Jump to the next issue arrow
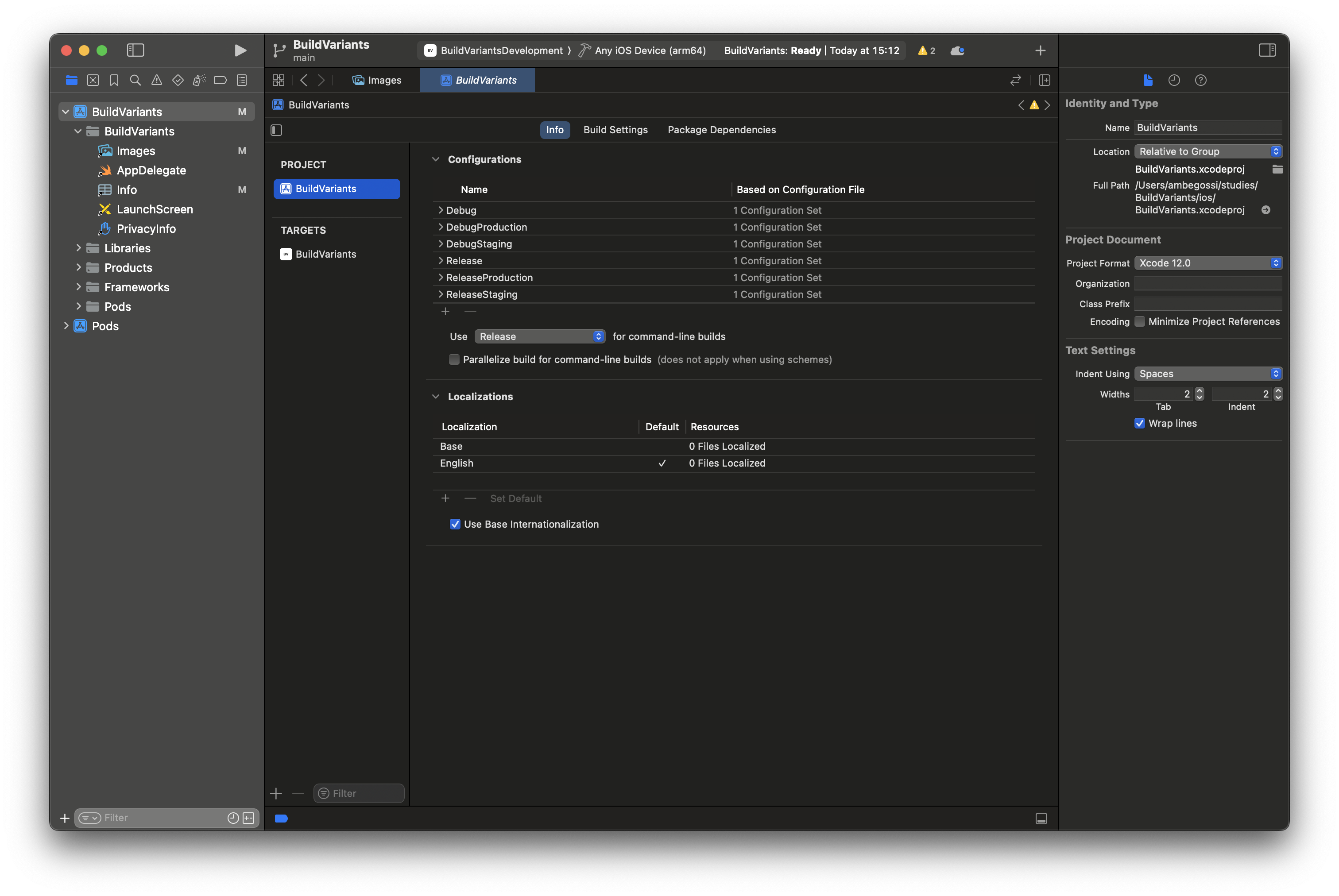 (1047, 105)
